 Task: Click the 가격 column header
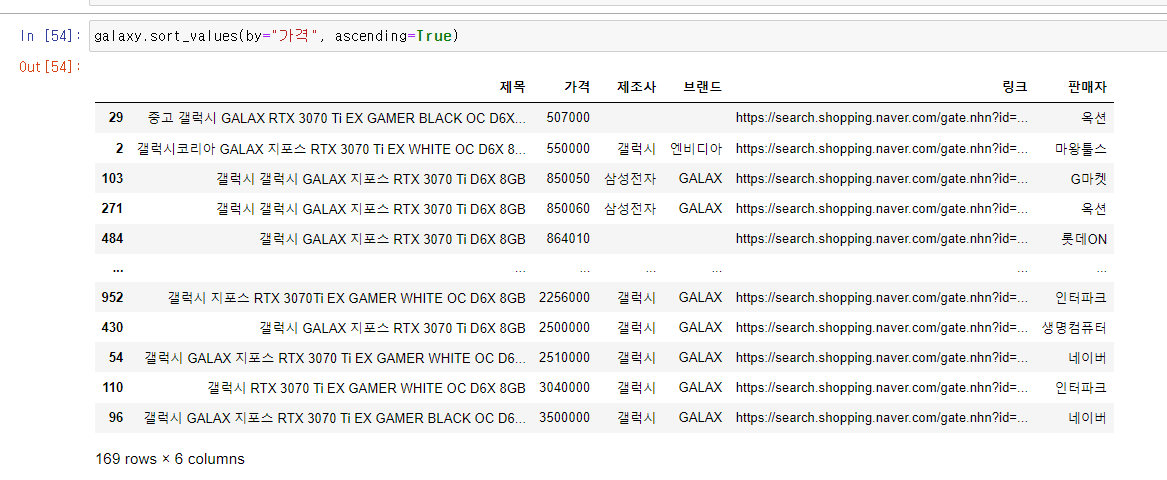(x=577, y=87)
